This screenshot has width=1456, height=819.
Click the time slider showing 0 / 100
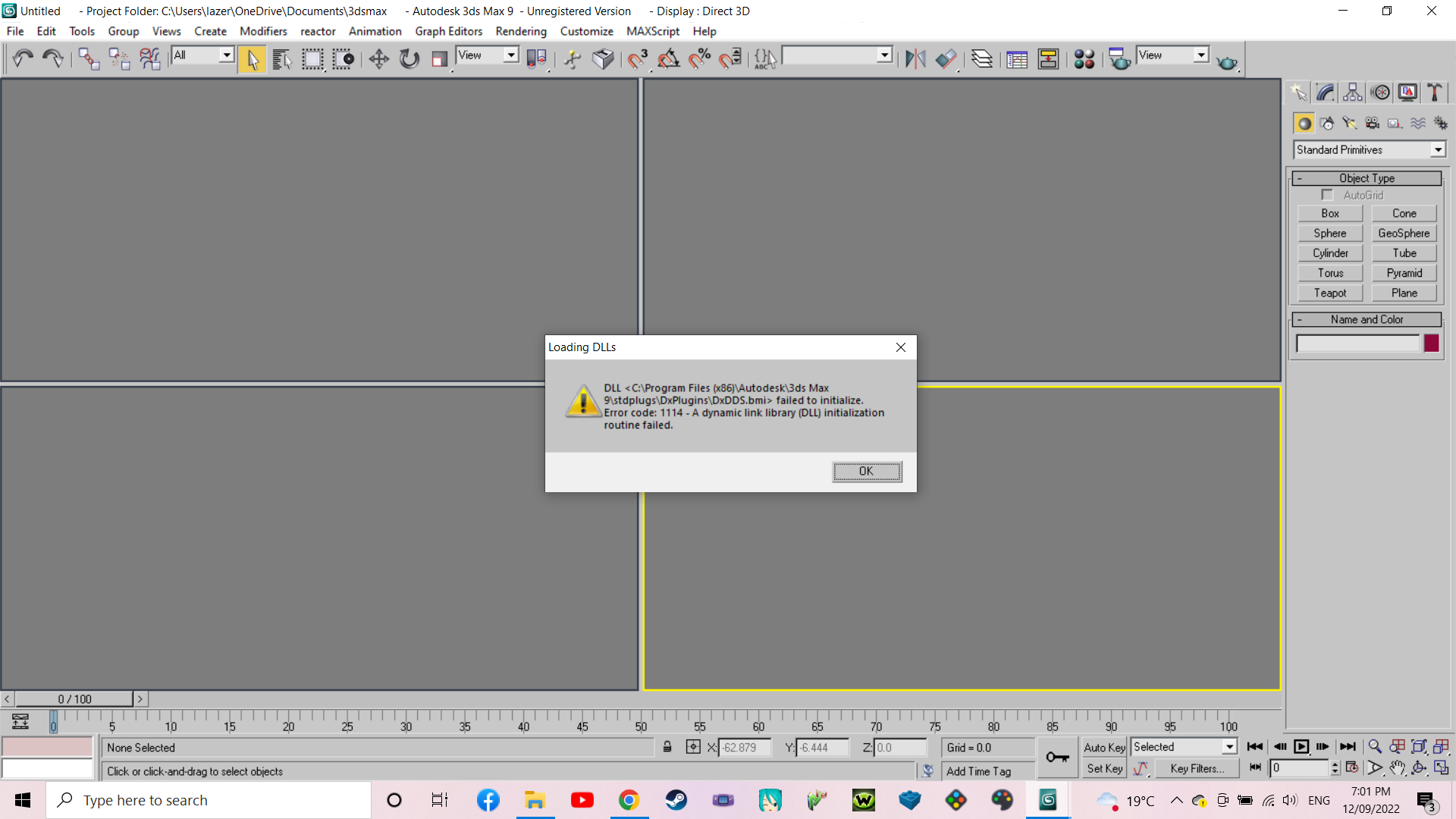74,699
